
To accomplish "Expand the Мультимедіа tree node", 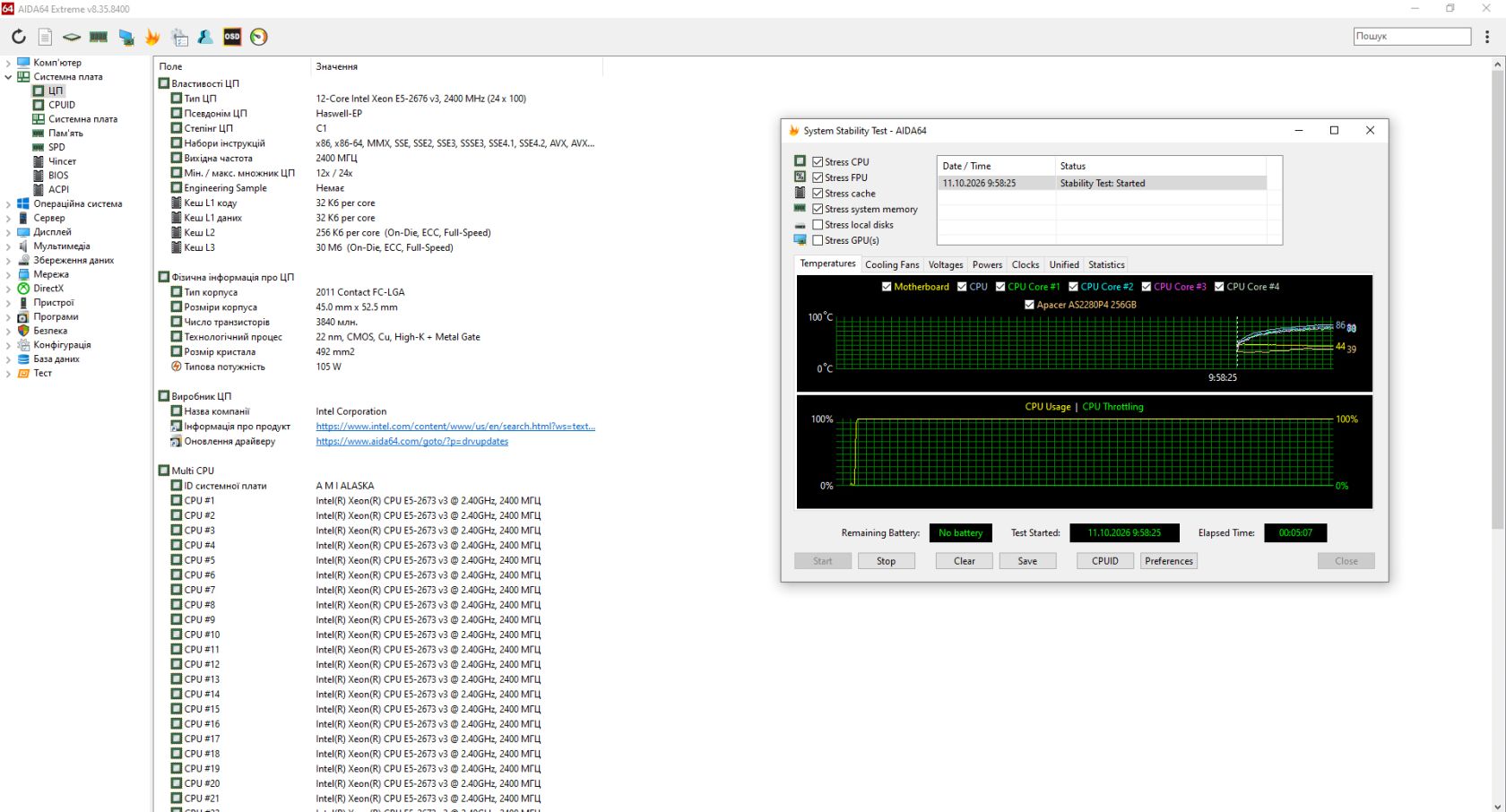I will (x=8, y=246).
